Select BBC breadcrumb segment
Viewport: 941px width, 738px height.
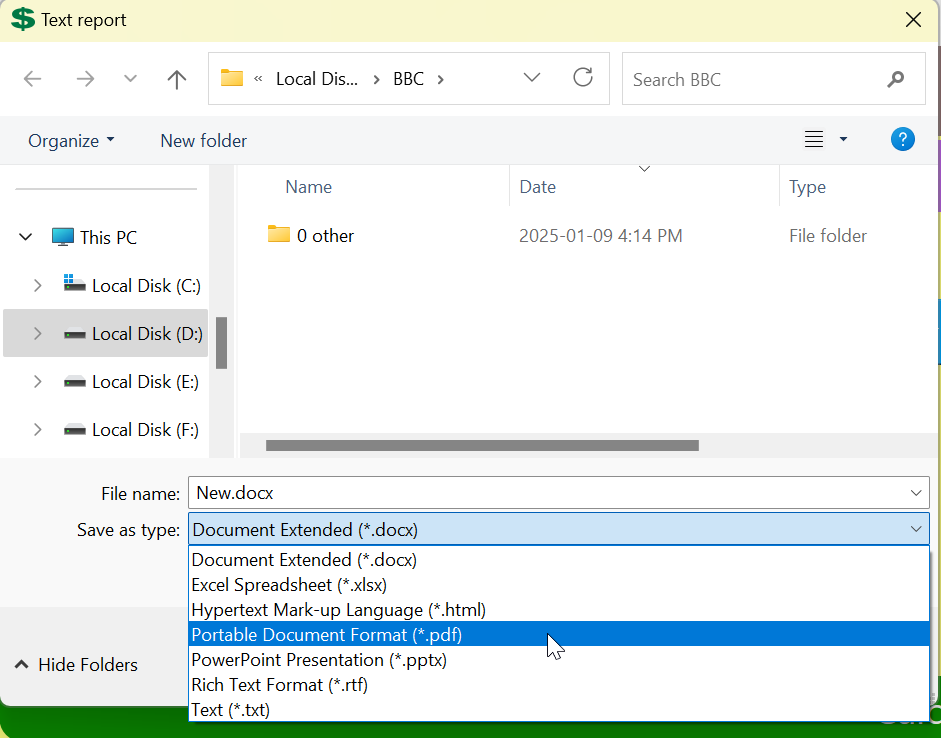click(x=408, y=79)
